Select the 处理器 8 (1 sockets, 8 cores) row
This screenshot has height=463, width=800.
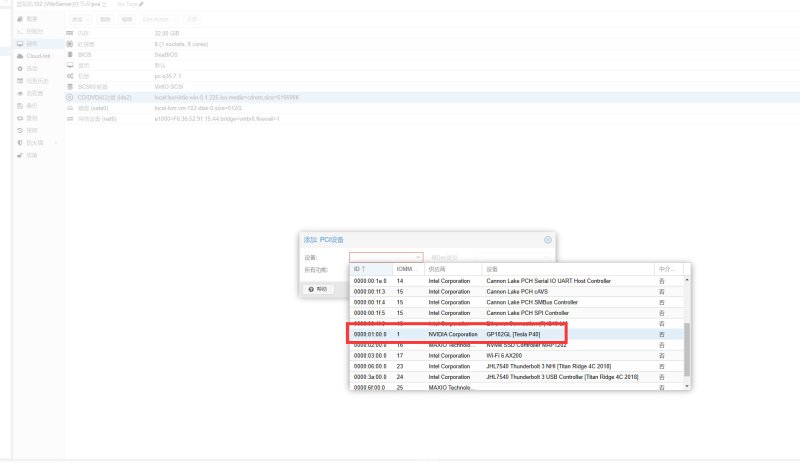tap(432, 44)
